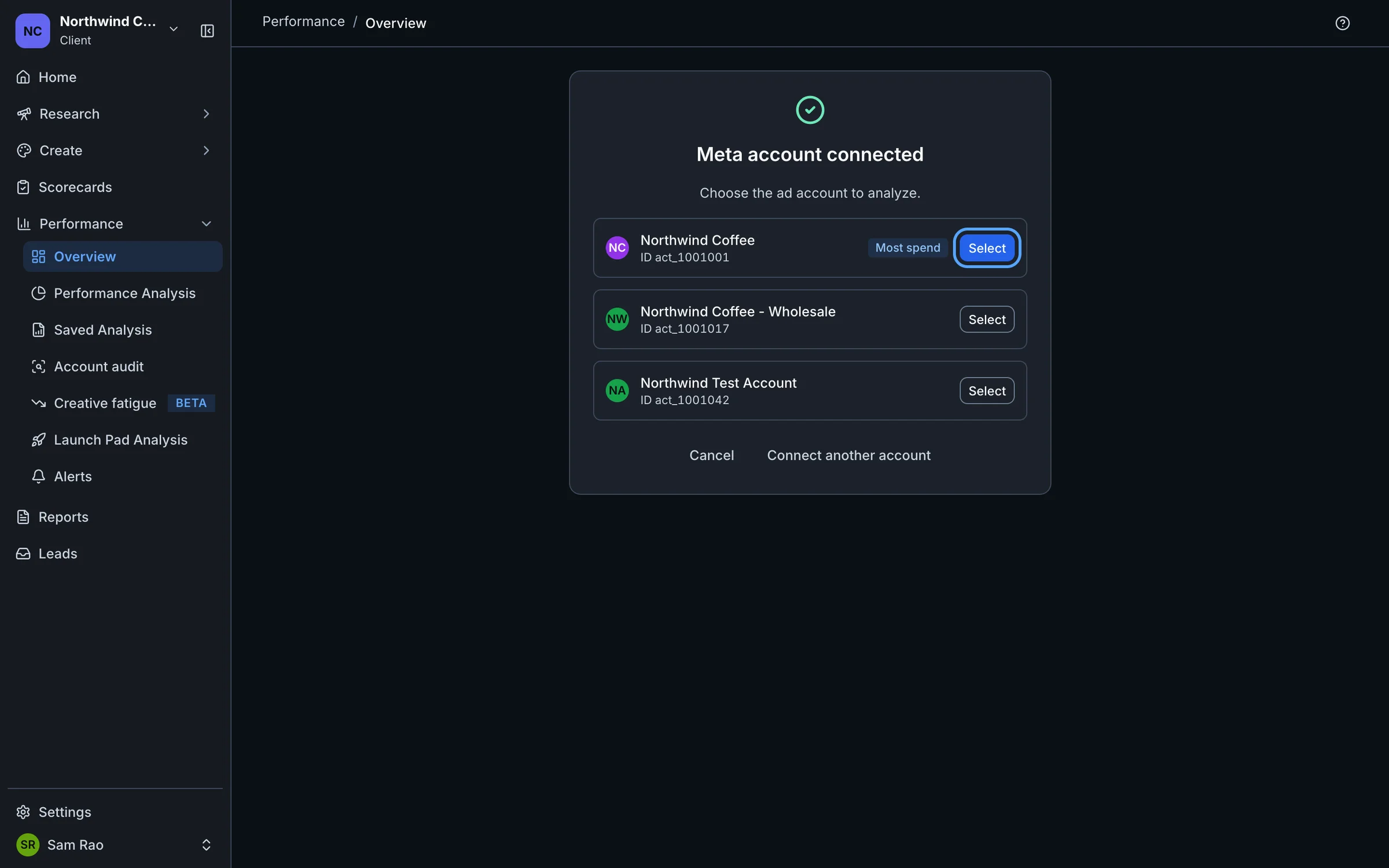The image size is (1389, 868).
Task: Click the Client workspace label
Action: click(x=75, y=40)
